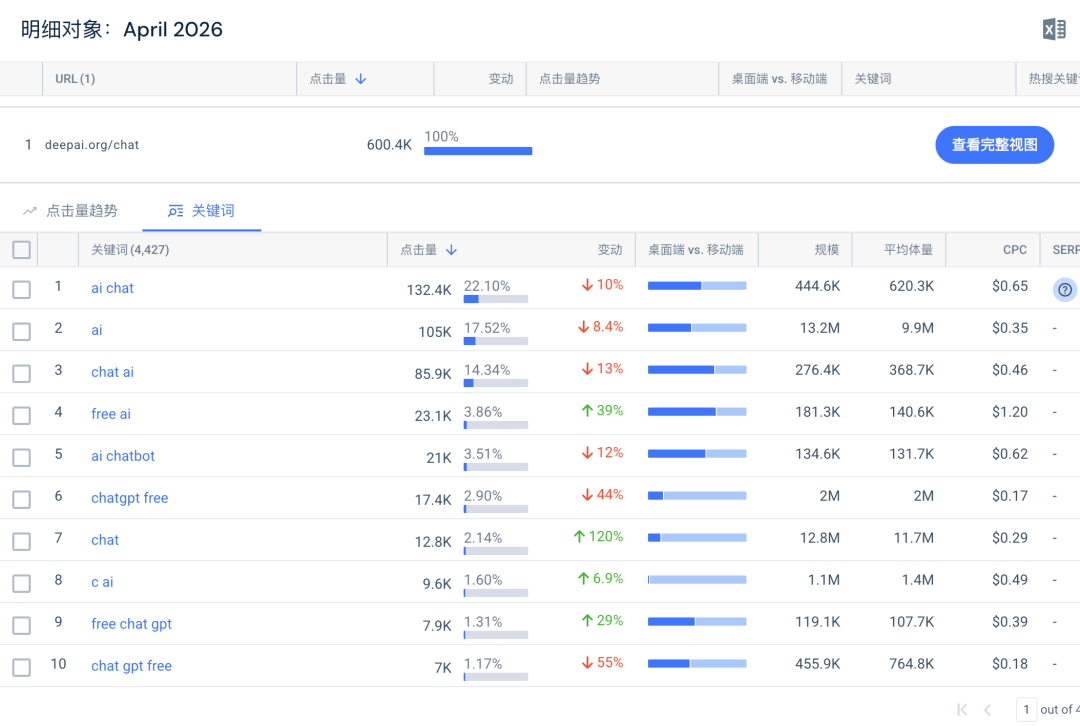Click the deepai.org/chat URL row

pyautogui.click(x=540, y=145)
